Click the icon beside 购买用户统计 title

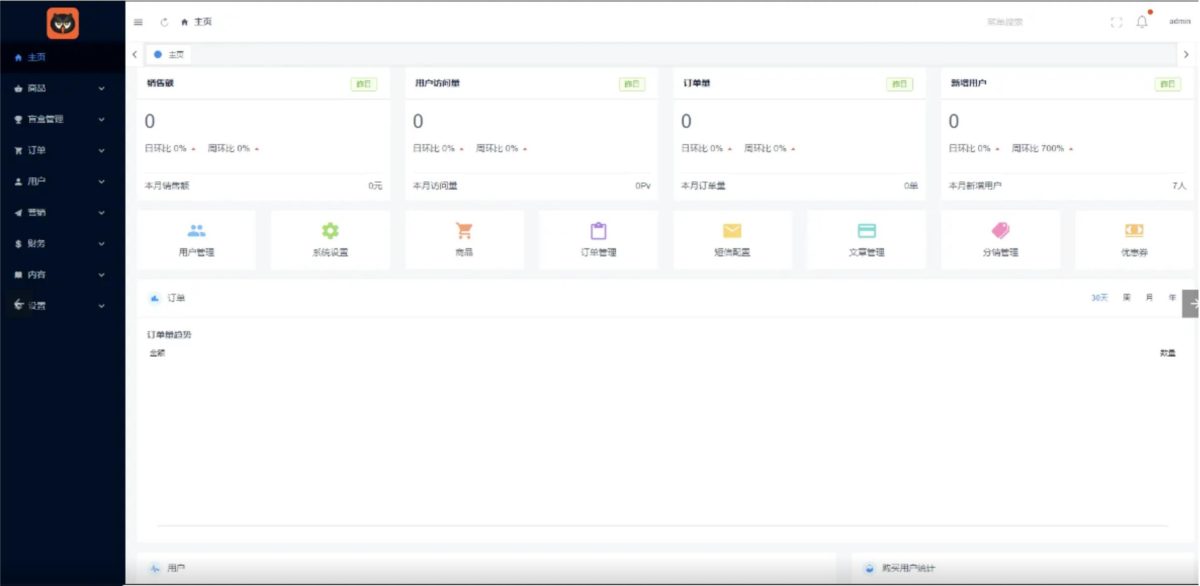(870, 568)
